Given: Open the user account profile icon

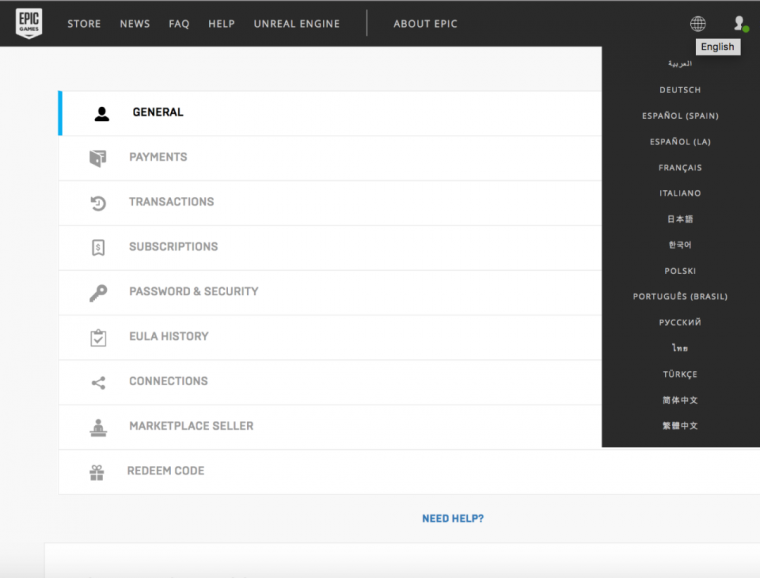Looking at the screenshot, I should coord(741,23).
